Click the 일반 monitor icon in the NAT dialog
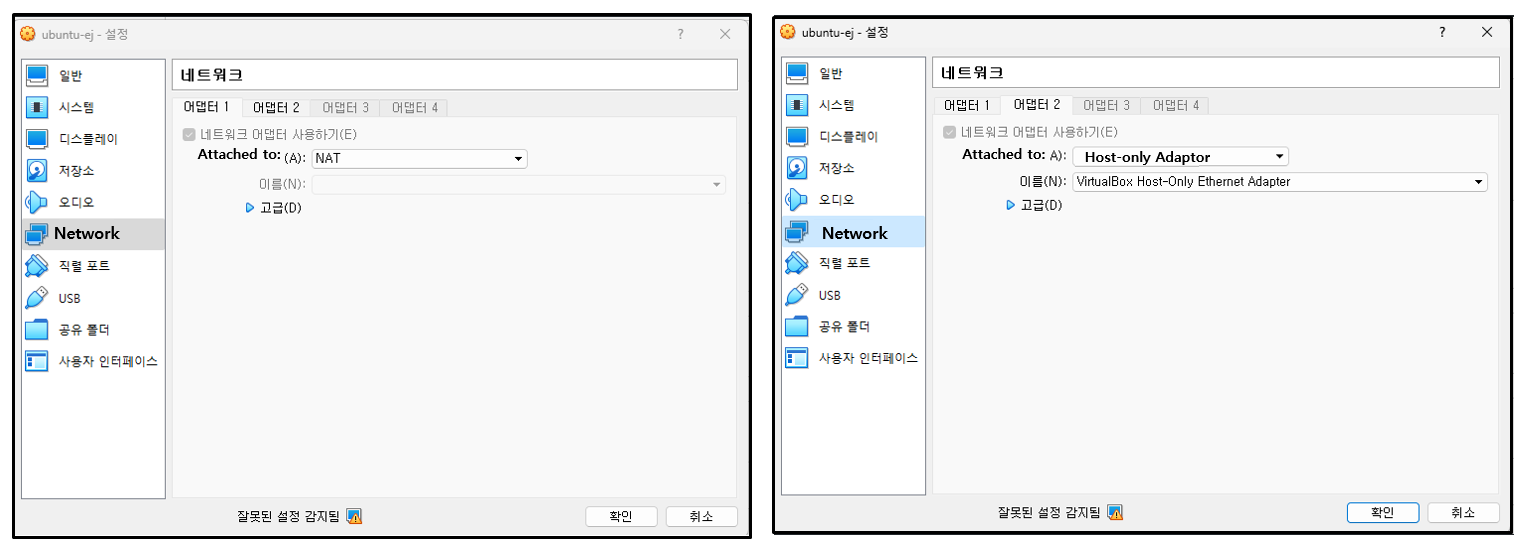1524x546 pixels. 37,75
